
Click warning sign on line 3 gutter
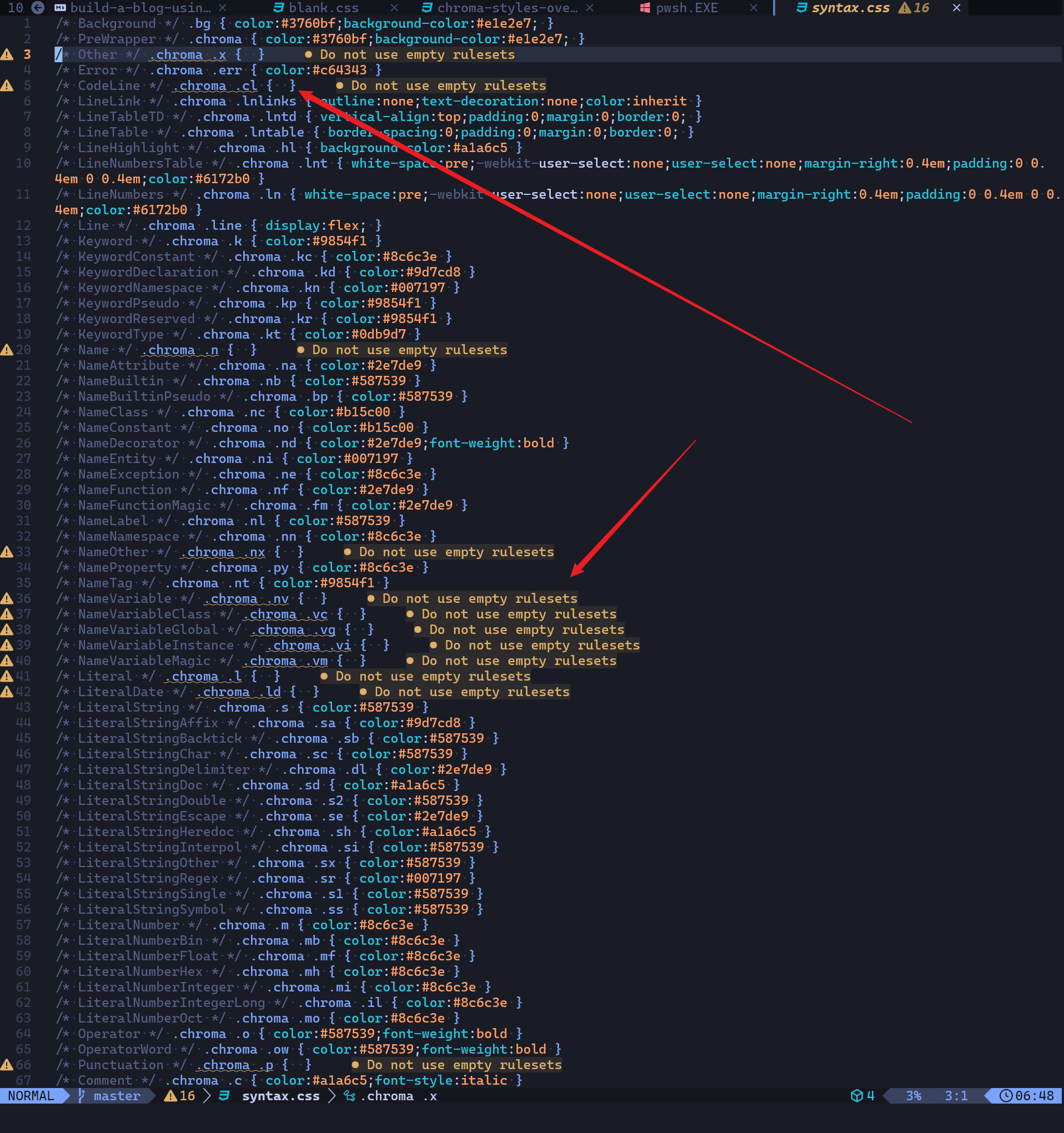coord(7,55)
